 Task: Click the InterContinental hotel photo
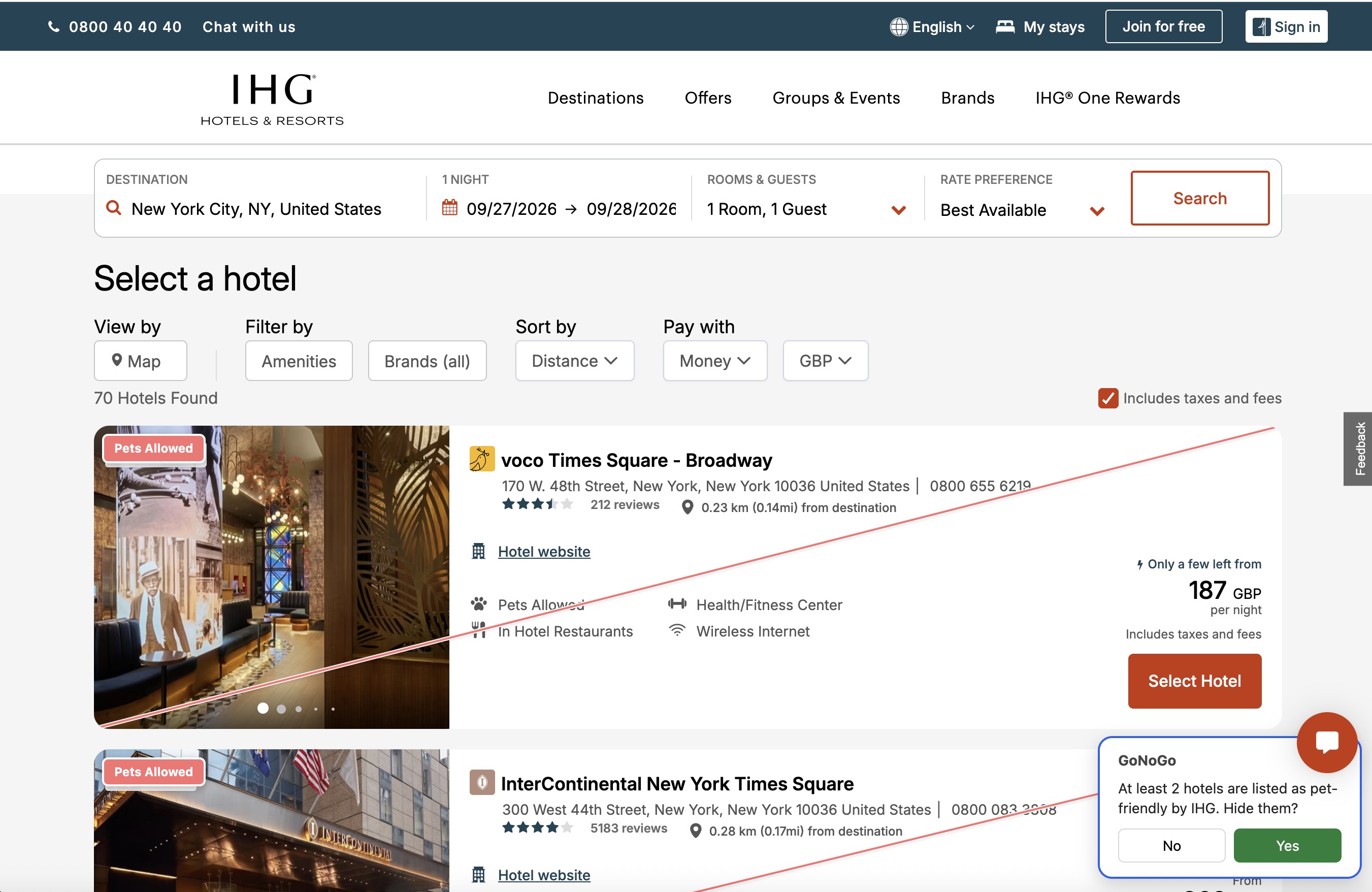coord(272,820)
